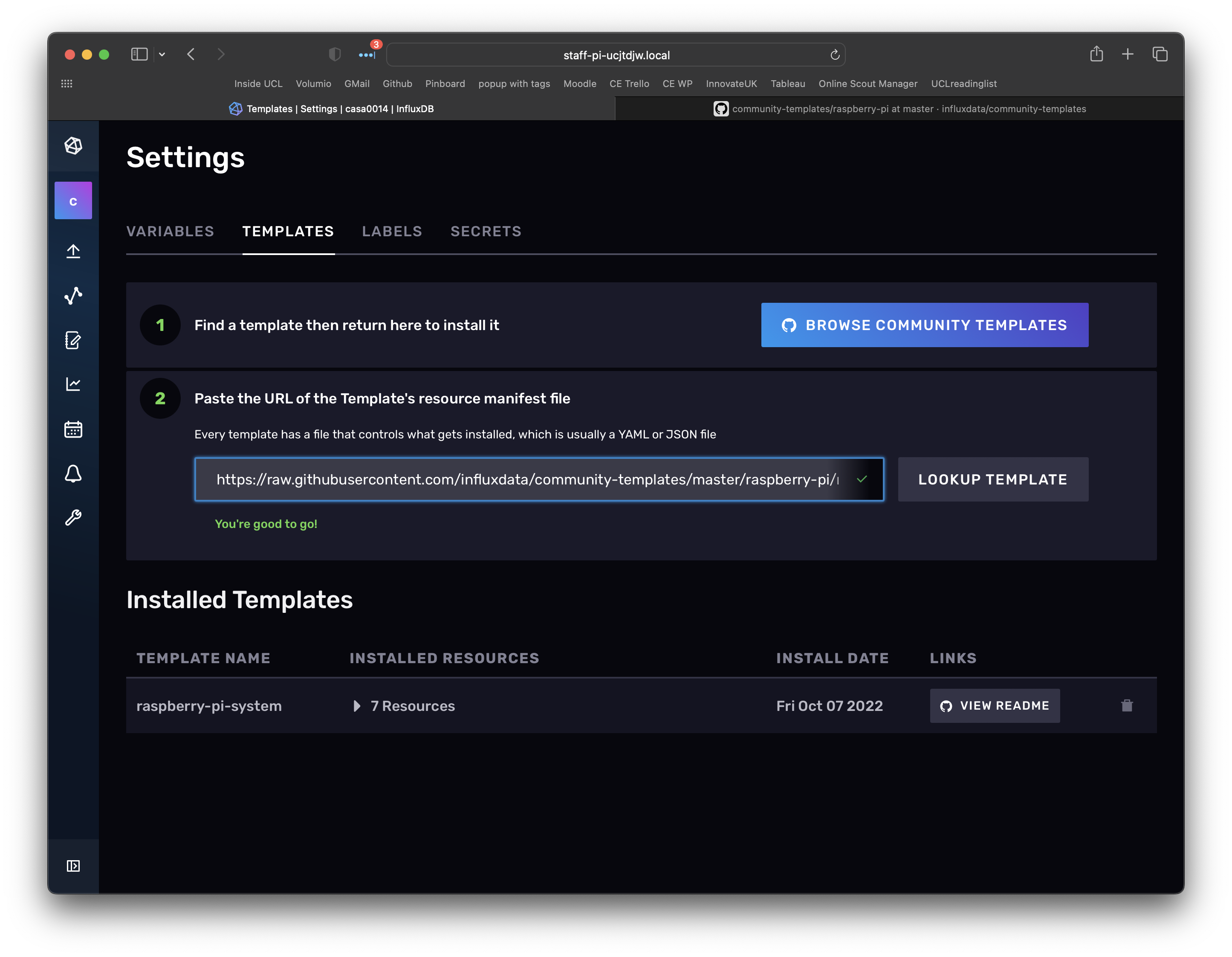Open the CE Trello bookmark

(630, 84)
